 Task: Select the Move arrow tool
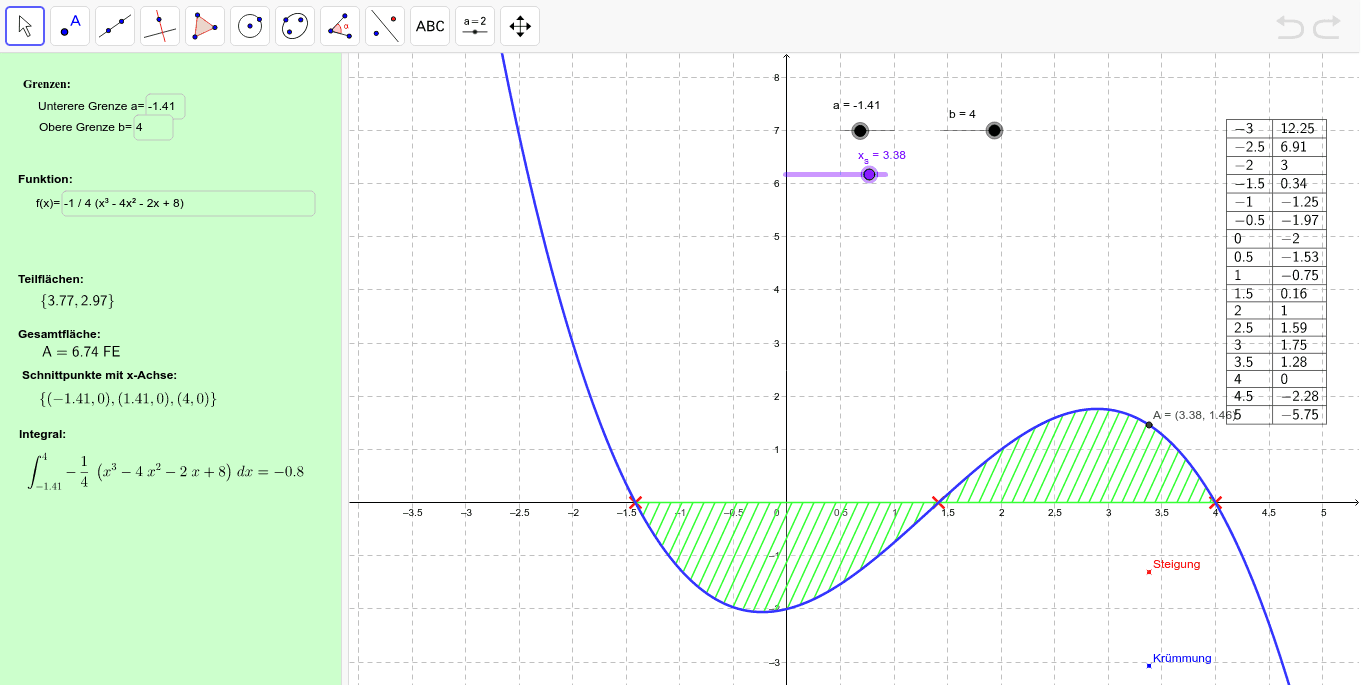[x=25, y=26]
